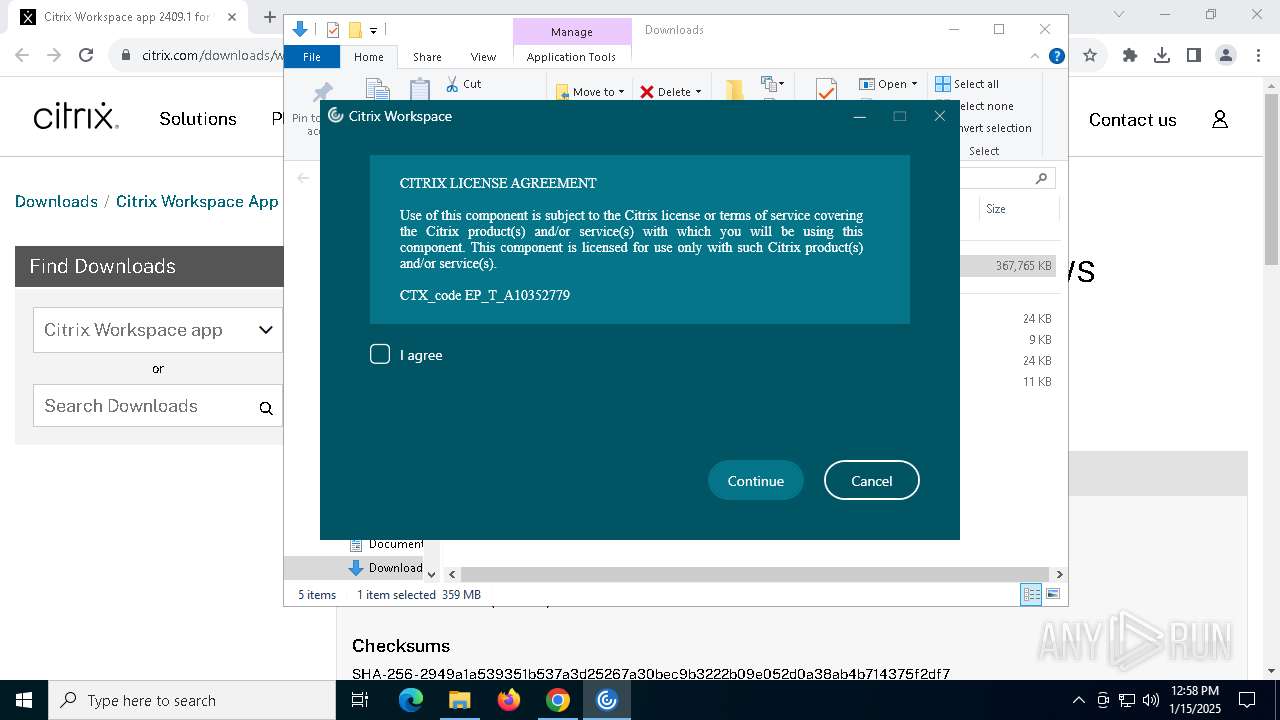The height and width of the screenshot is (720, 1280).
Task: Open the Solutions navigation menu
Action: pos(198,119)
